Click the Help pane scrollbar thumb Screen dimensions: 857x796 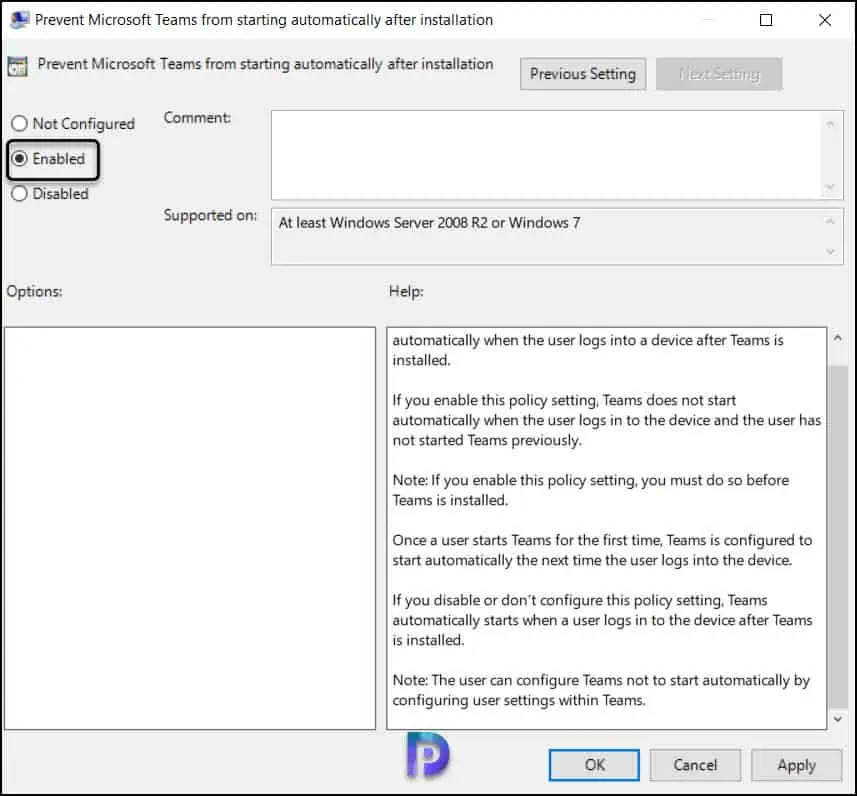pos(838,537)
